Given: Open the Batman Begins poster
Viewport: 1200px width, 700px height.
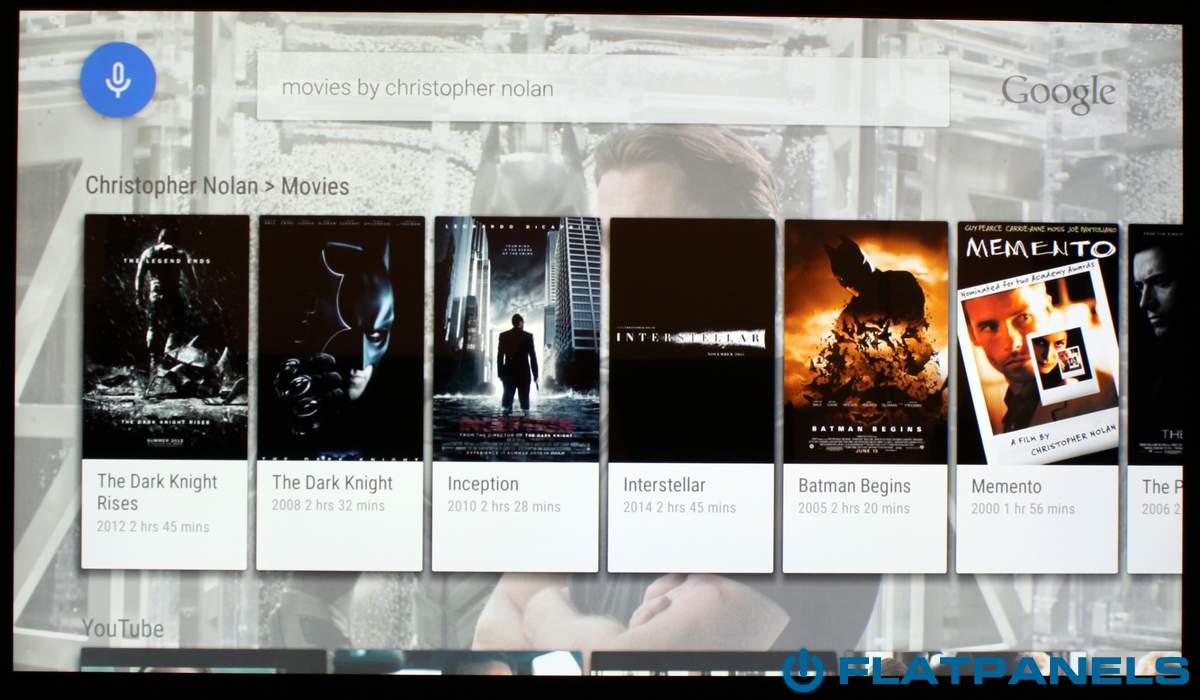Looking at the screenshot, I should (x=866, y=342).
